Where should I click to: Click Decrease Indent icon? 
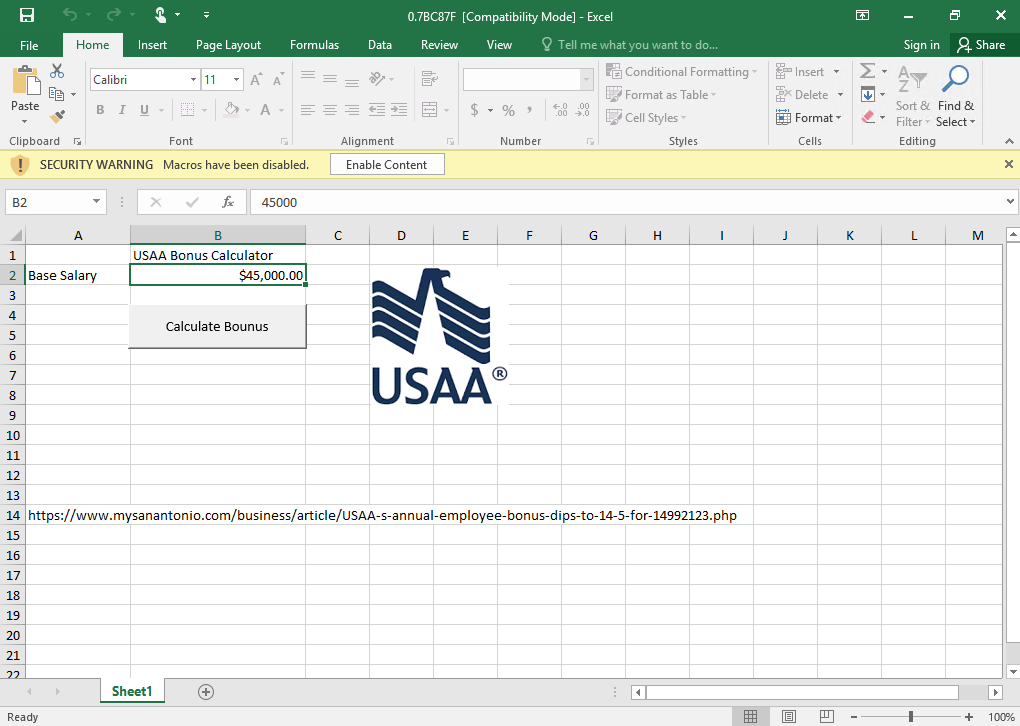click(377, 110)
